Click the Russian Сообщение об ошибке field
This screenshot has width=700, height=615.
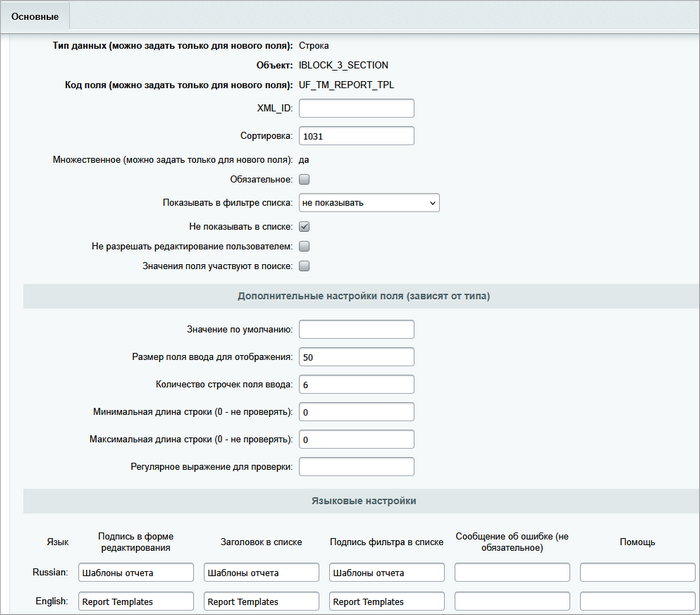[x=512, y=573]
